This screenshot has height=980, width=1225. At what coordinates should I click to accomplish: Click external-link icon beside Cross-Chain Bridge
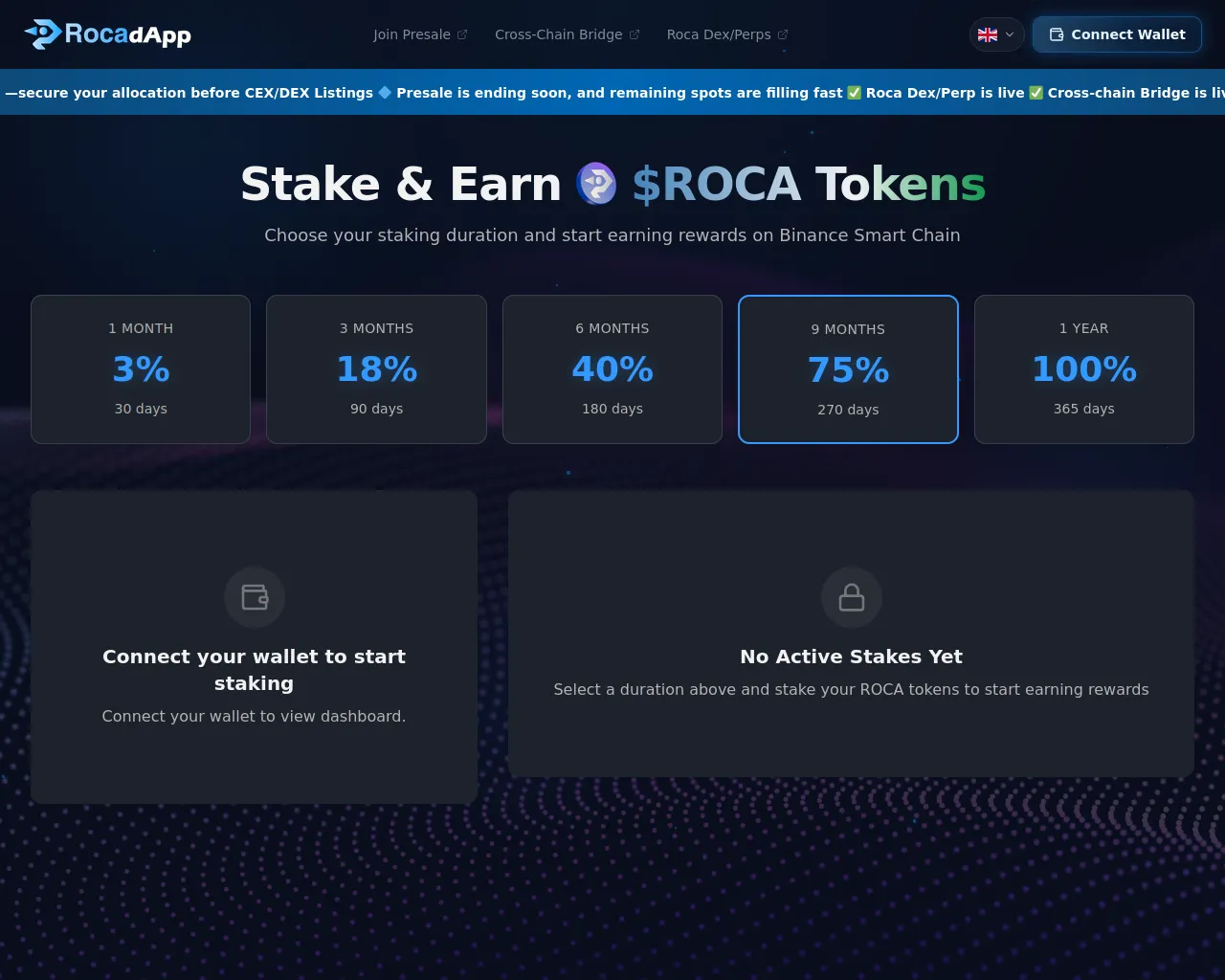tap(635, 34)
